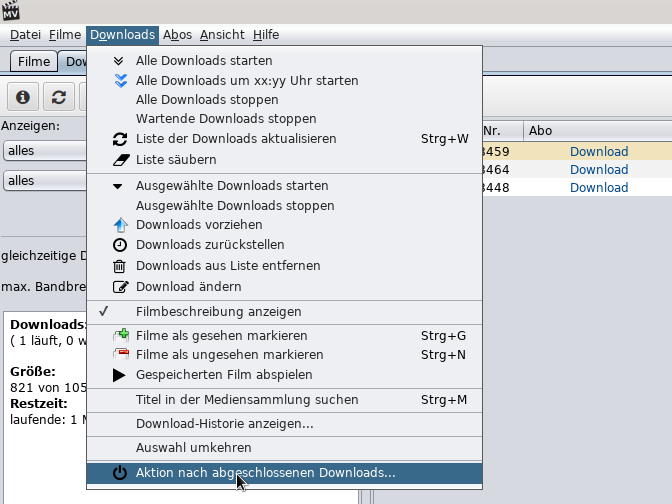Open the Ansicht menu

click(x=222, y=35)
